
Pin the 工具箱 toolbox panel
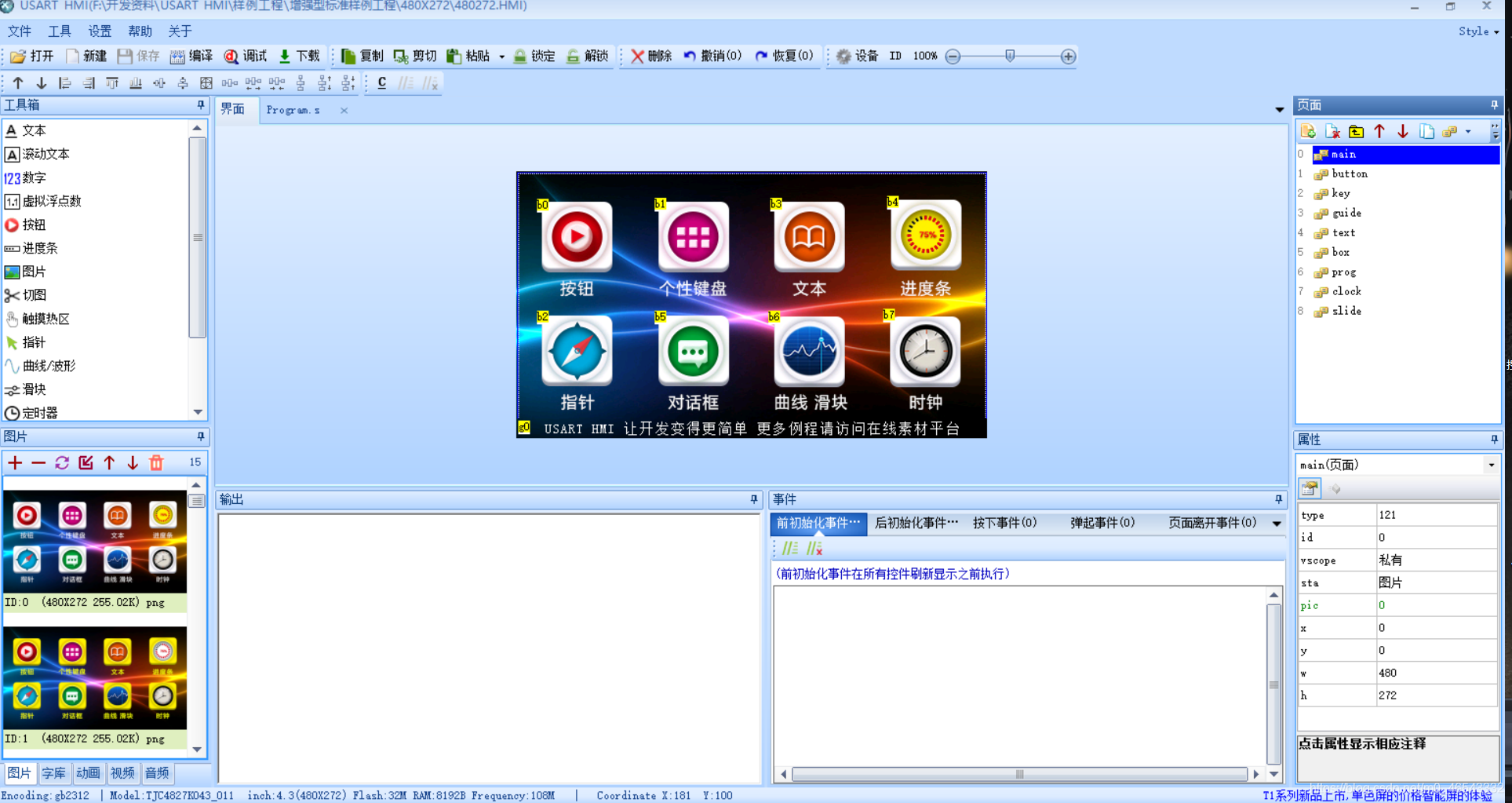[201, 104]
